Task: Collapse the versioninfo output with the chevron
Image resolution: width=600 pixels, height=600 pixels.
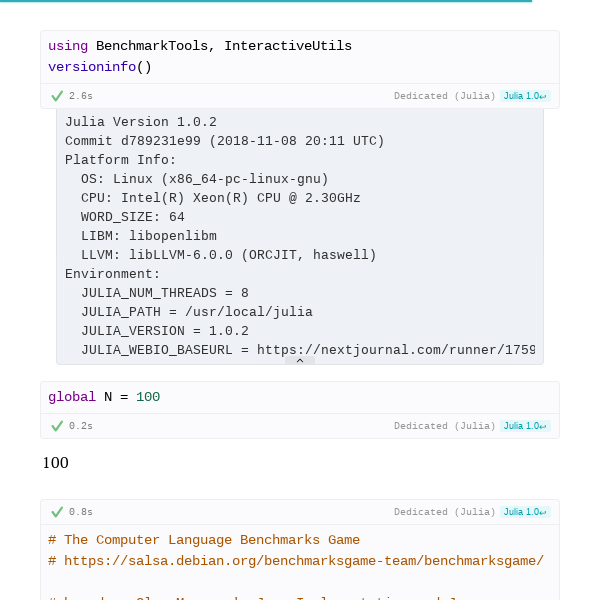Action: pyautogui.click(x=300, y=360)
